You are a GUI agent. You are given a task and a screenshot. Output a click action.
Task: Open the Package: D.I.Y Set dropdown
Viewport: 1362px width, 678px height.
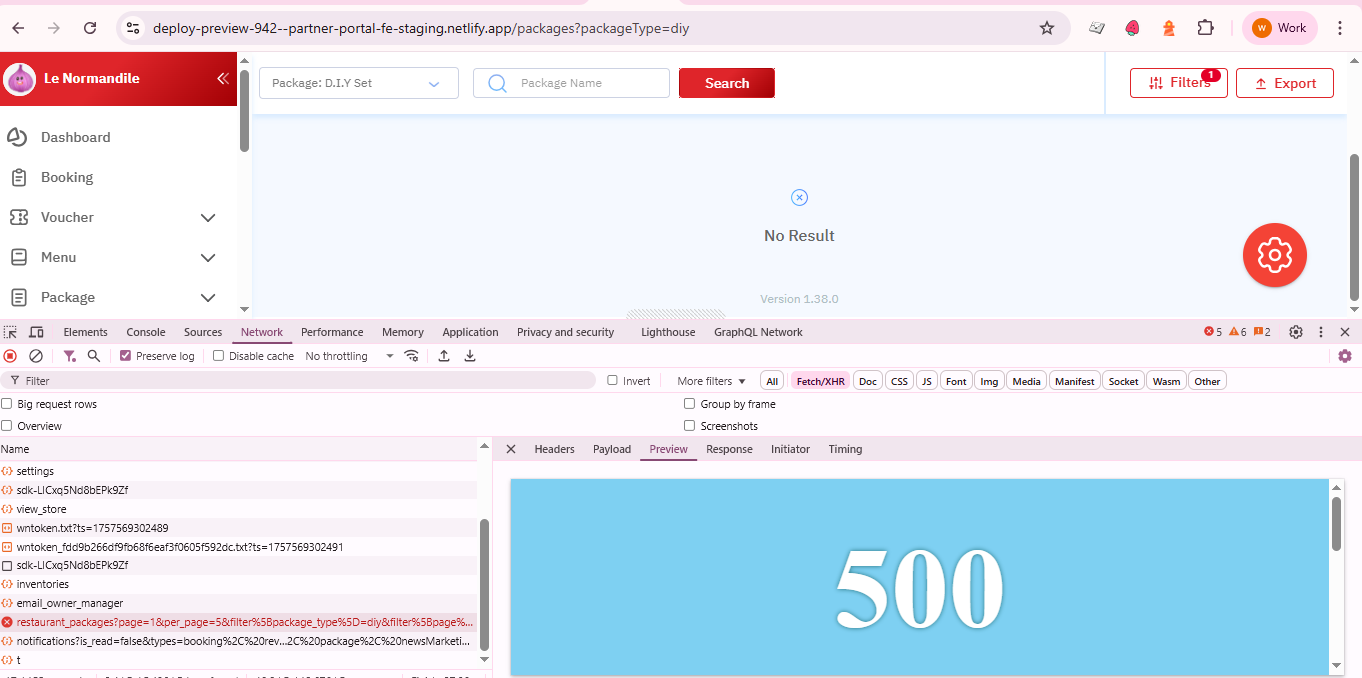[x=358, y=83]
